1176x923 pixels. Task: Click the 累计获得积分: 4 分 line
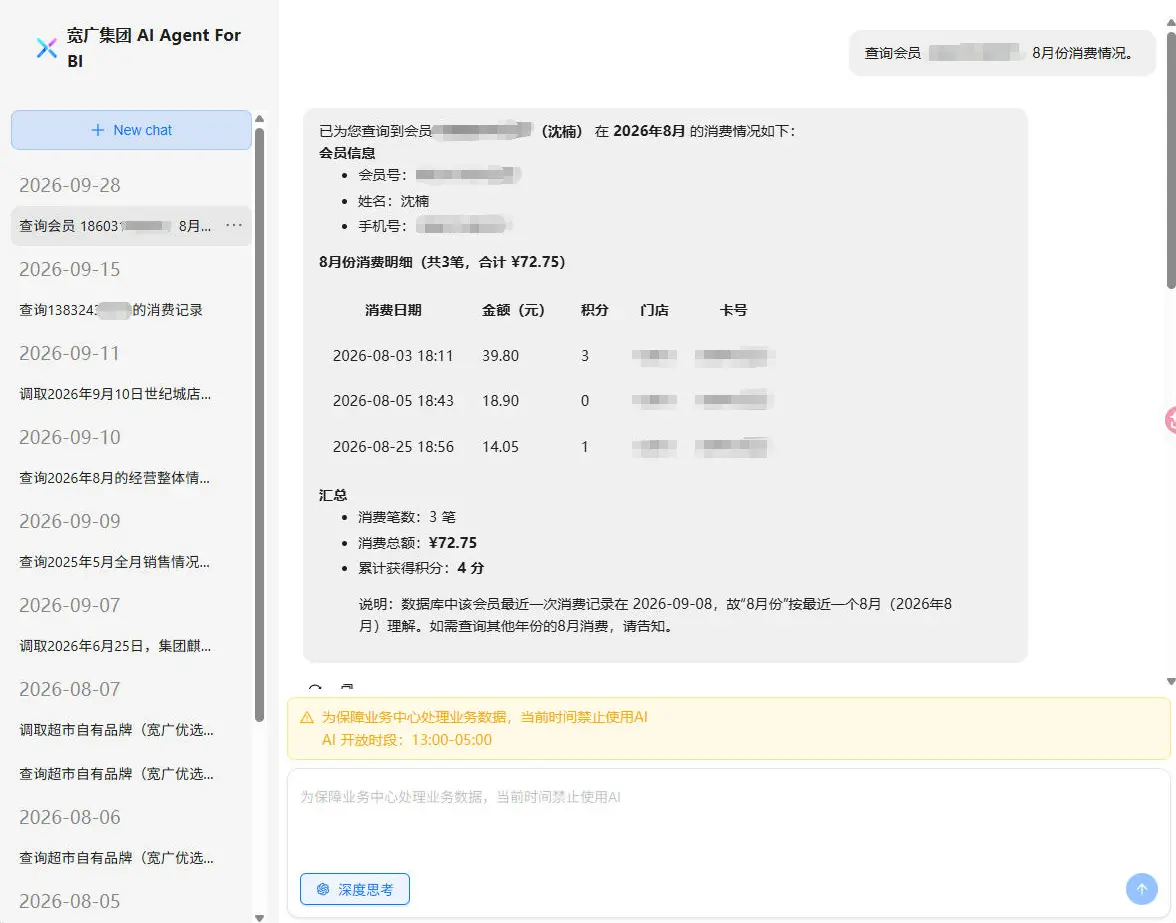[421, 568]
